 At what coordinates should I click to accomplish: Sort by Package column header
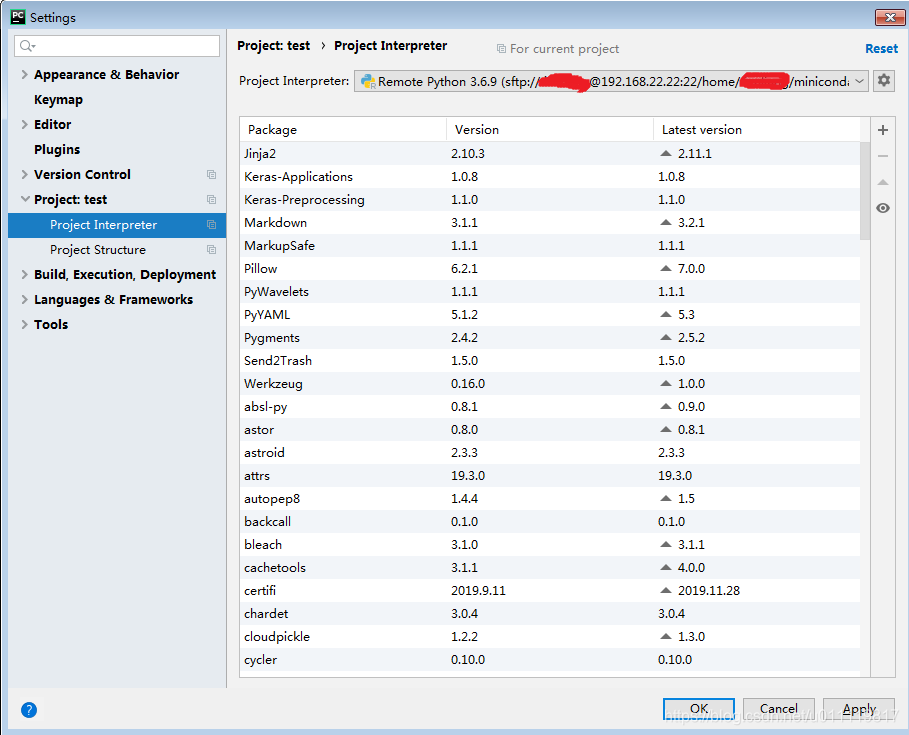tap(343, 129)
